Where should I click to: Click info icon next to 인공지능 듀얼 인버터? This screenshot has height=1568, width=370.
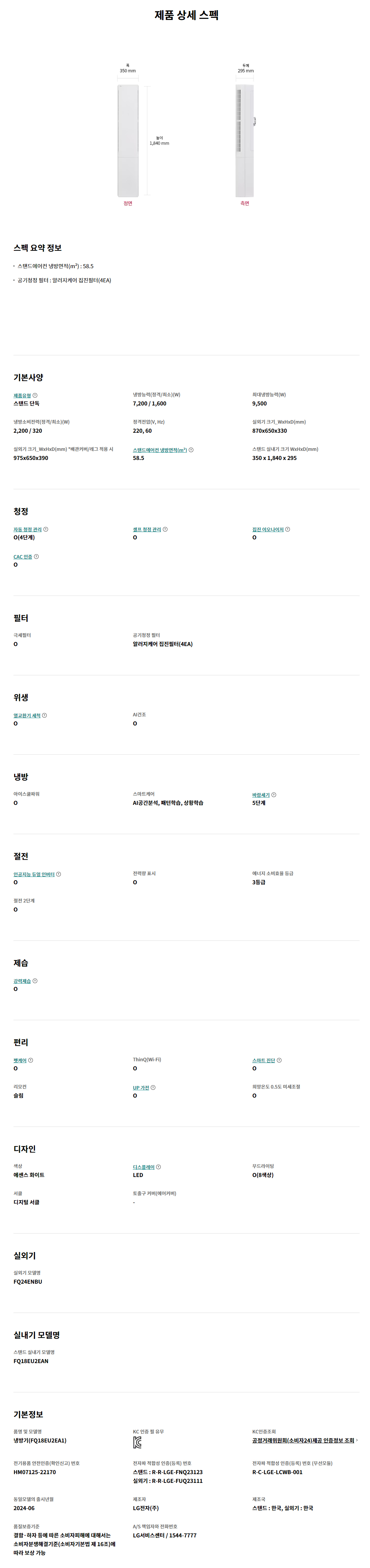pos(59,875)
